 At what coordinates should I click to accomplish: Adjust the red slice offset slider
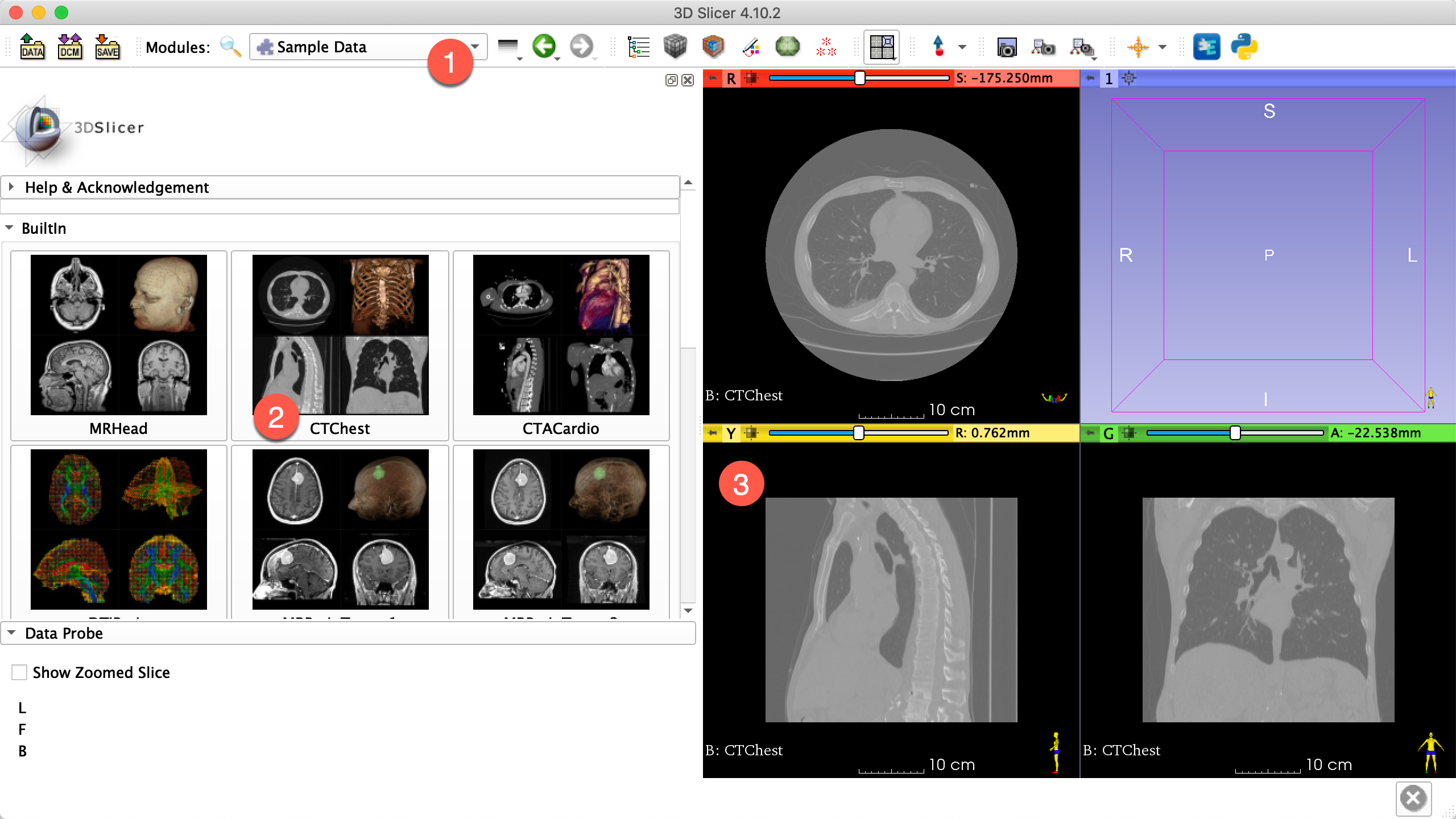click(x=859, y=78)
